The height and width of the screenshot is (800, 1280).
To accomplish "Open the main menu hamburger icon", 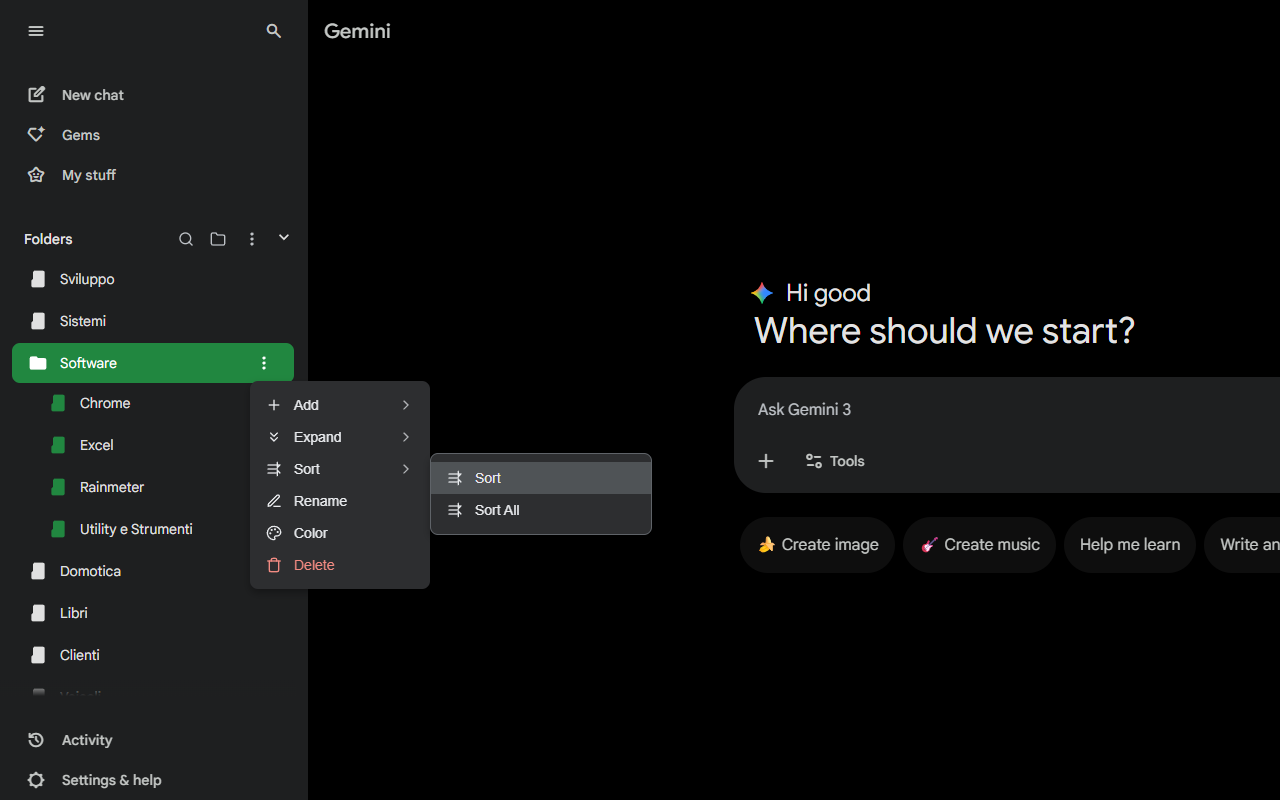I will click(36, 31).
